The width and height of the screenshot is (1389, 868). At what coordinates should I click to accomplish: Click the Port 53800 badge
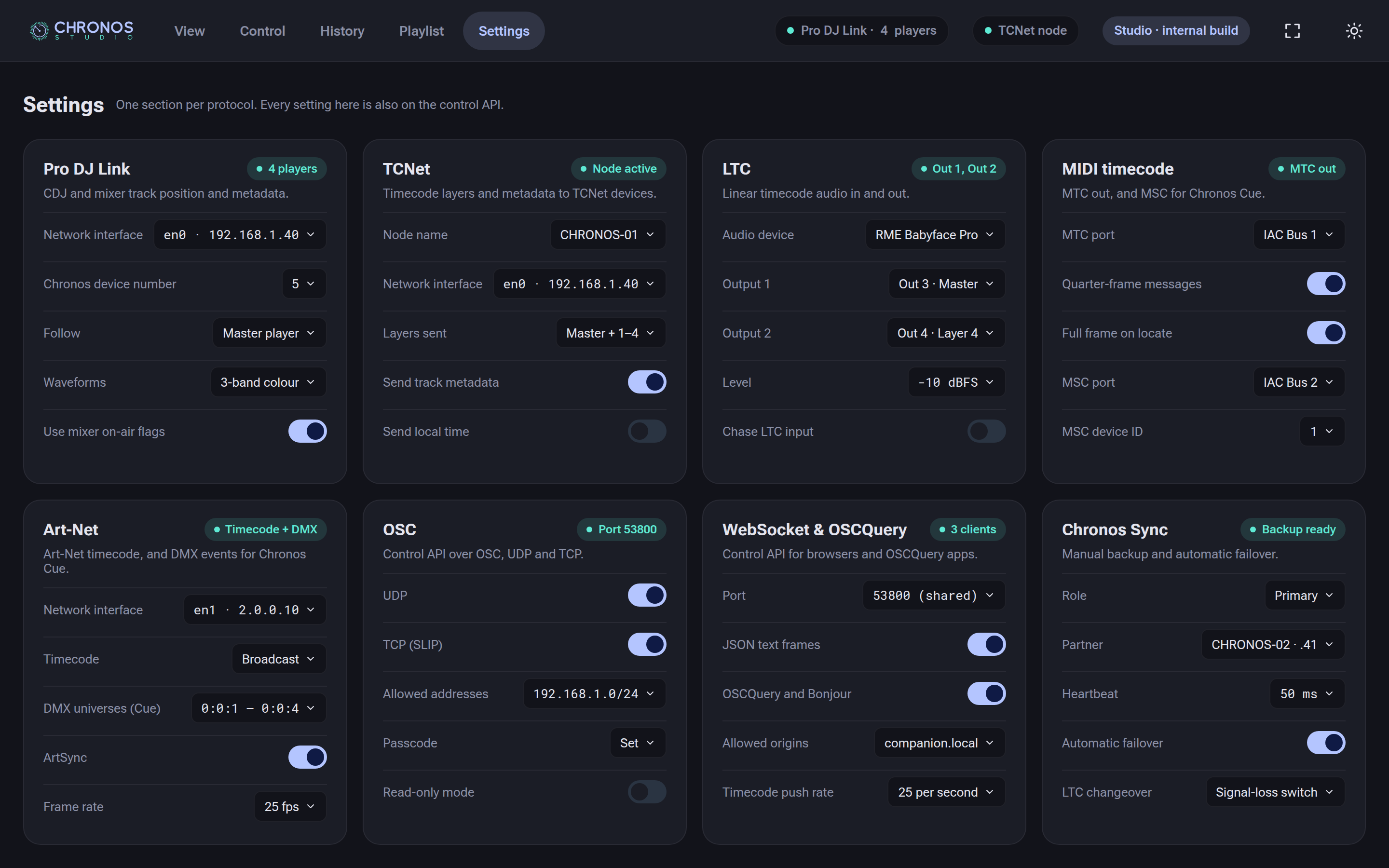[x=622, y=529]
